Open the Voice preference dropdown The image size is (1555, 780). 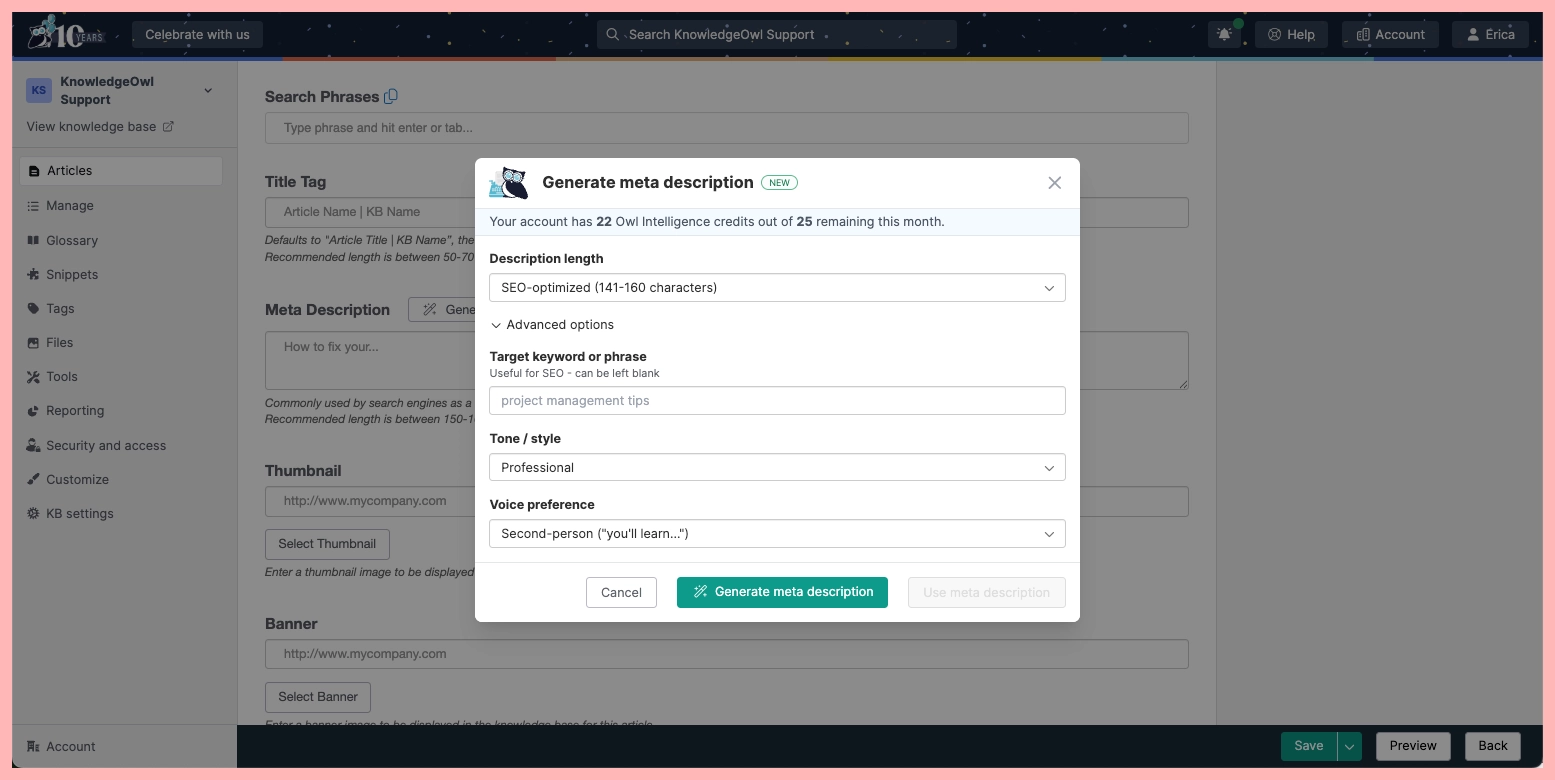777,533
